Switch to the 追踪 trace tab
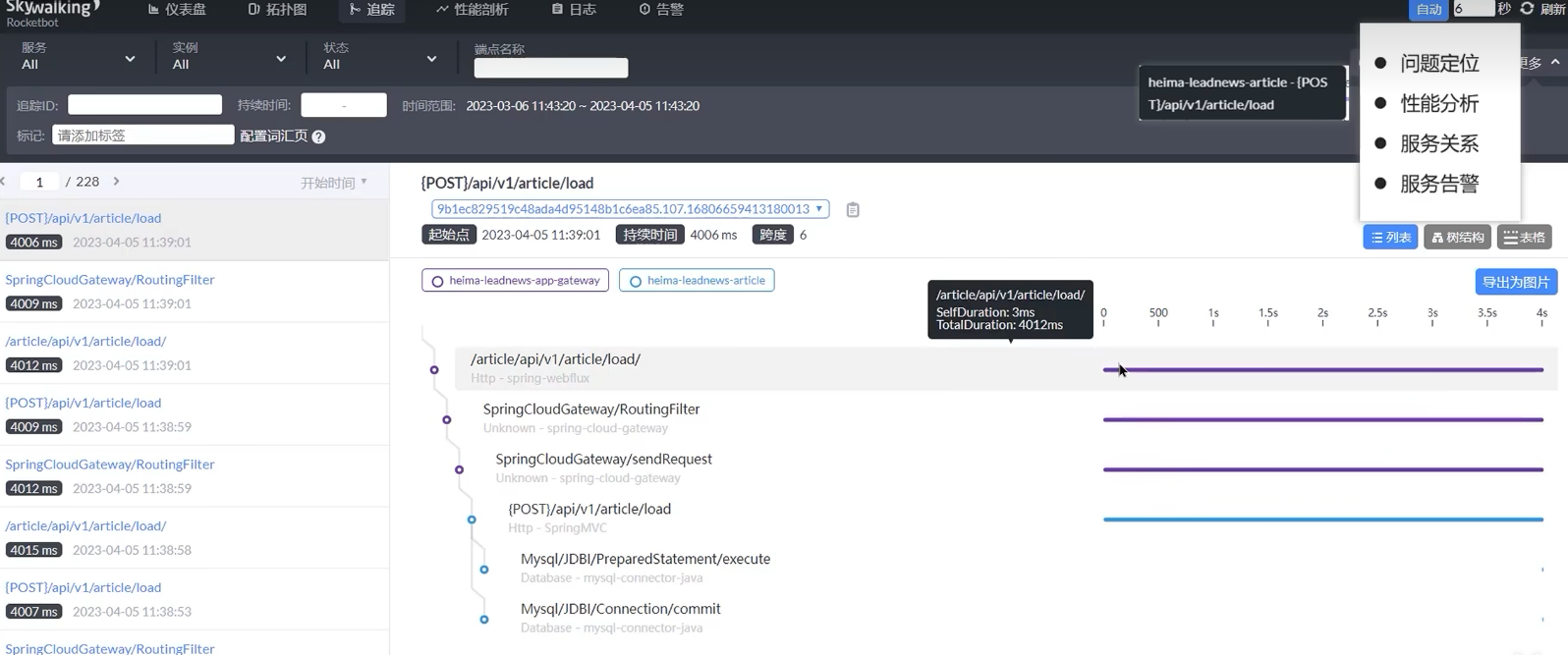 (x=372, y=10)
